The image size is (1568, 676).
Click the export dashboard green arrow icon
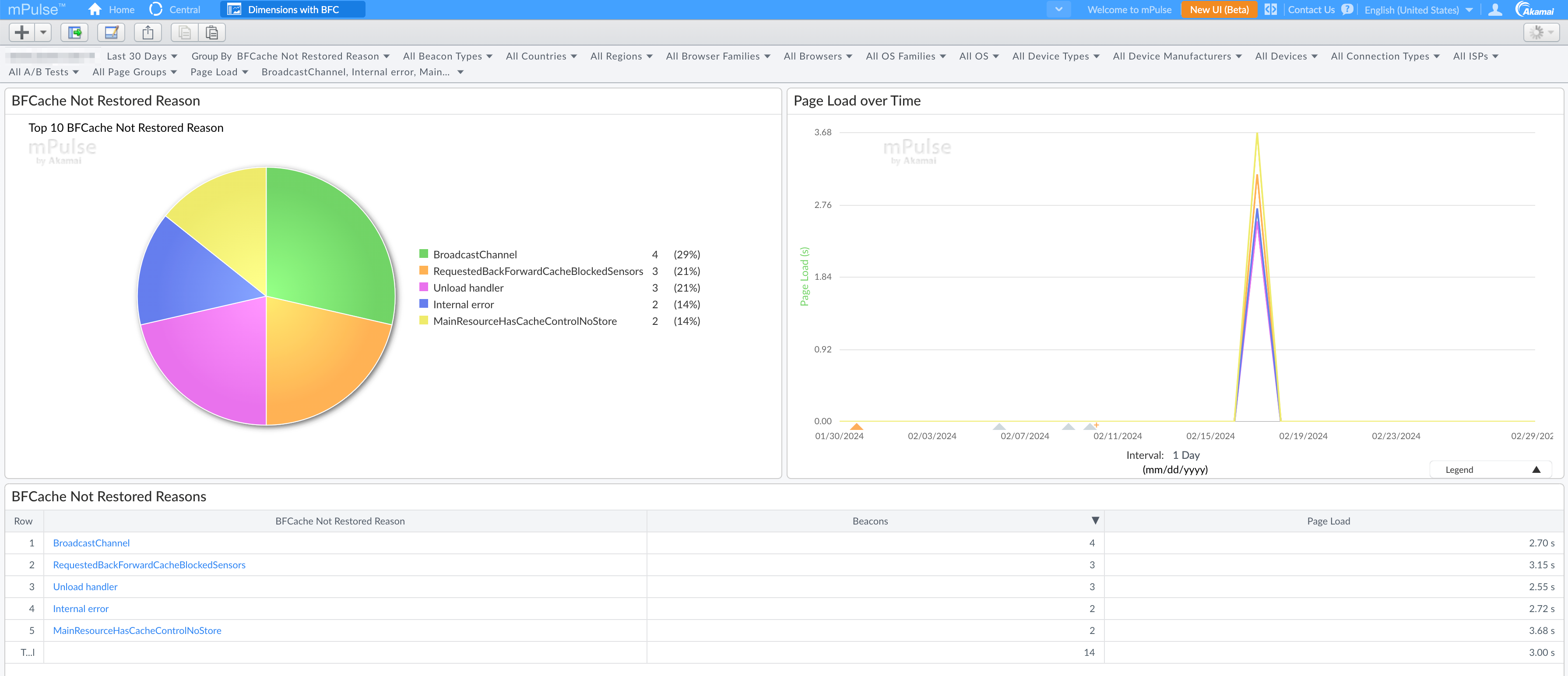pyautogui.click(x=74, y=32)
